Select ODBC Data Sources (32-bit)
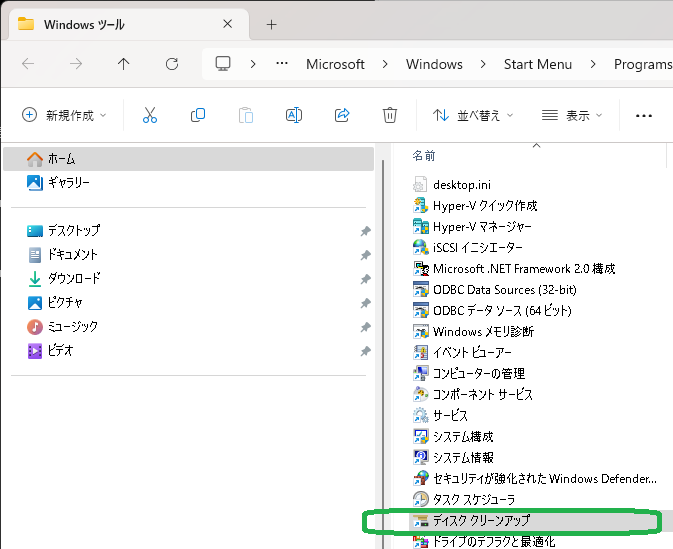673x549 pixels. [x=494, y=290]
